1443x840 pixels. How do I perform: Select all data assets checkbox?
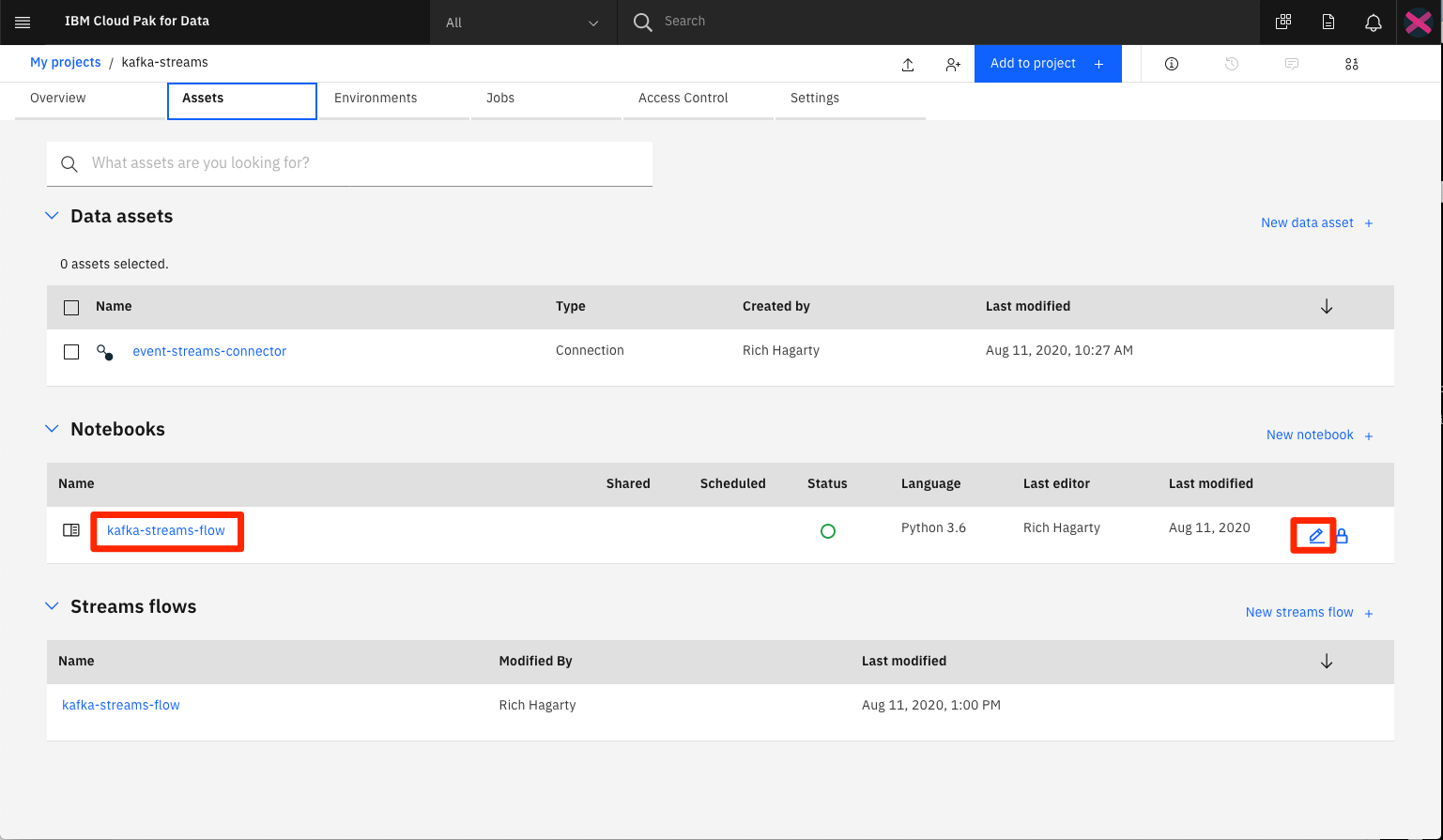click(x=71, y=307)
